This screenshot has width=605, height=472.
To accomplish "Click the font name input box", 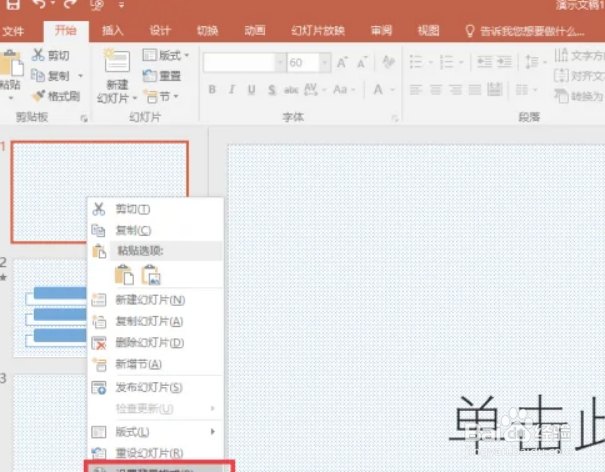I will [239, 63].
